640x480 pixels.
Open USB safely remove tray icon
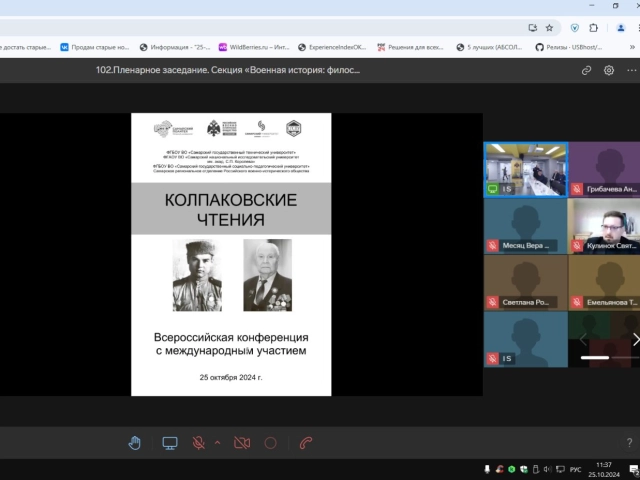[536, 469]
